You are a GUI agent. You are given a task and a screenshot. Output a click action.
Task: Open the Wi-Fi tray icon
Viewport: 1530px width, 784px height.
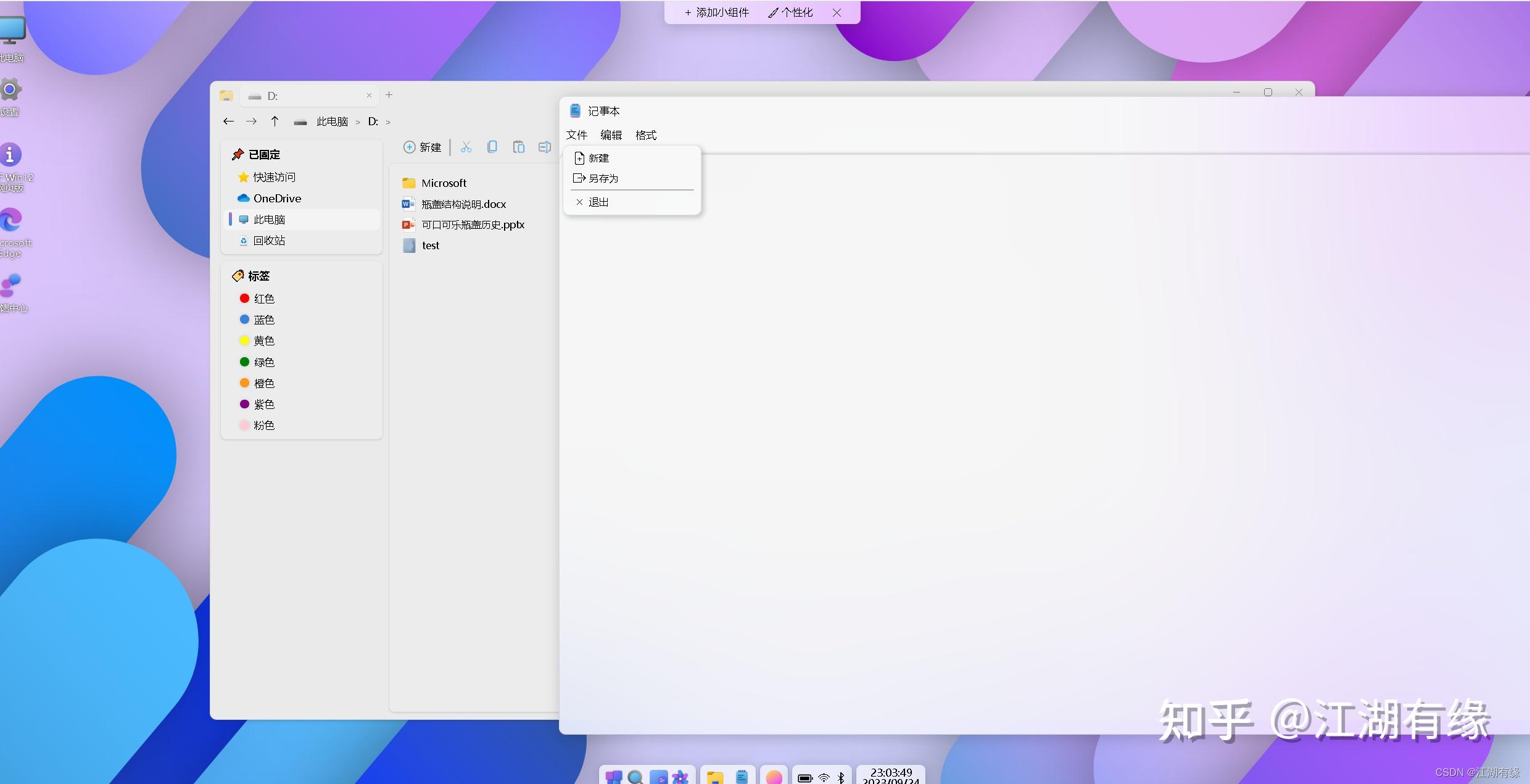click(824, 778)
